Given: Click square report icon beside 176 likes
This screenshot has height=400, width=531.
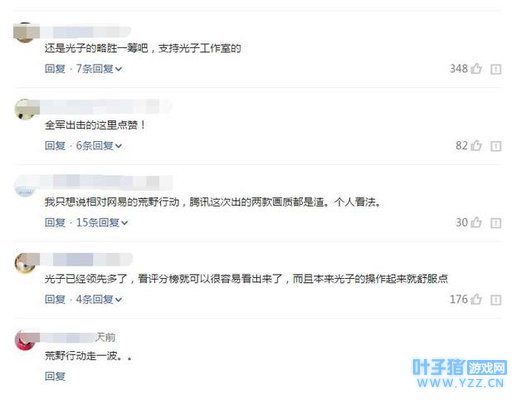Looking at the screenshot, I should click(496, 300).
